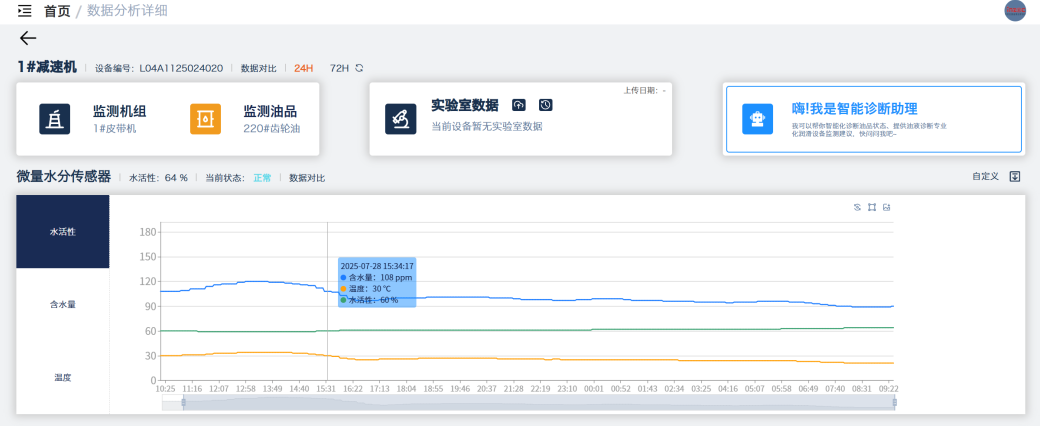Viewport: 1040px width, 426px height.
Task: Select the 24H time range
Action: pos(303,68)
